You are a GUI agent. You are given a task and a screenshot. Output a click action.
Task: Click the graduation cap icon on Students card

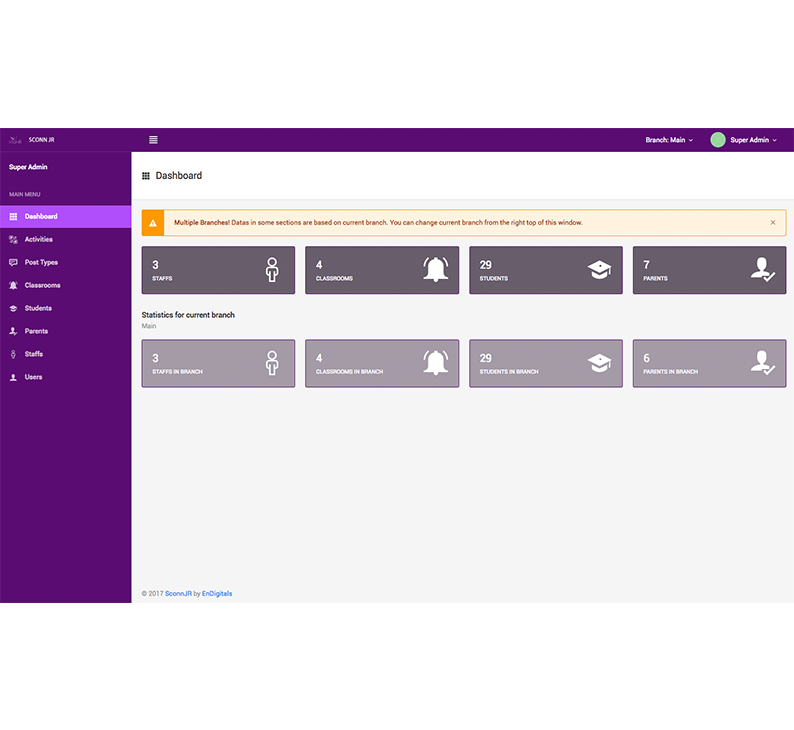click(599, 270)
